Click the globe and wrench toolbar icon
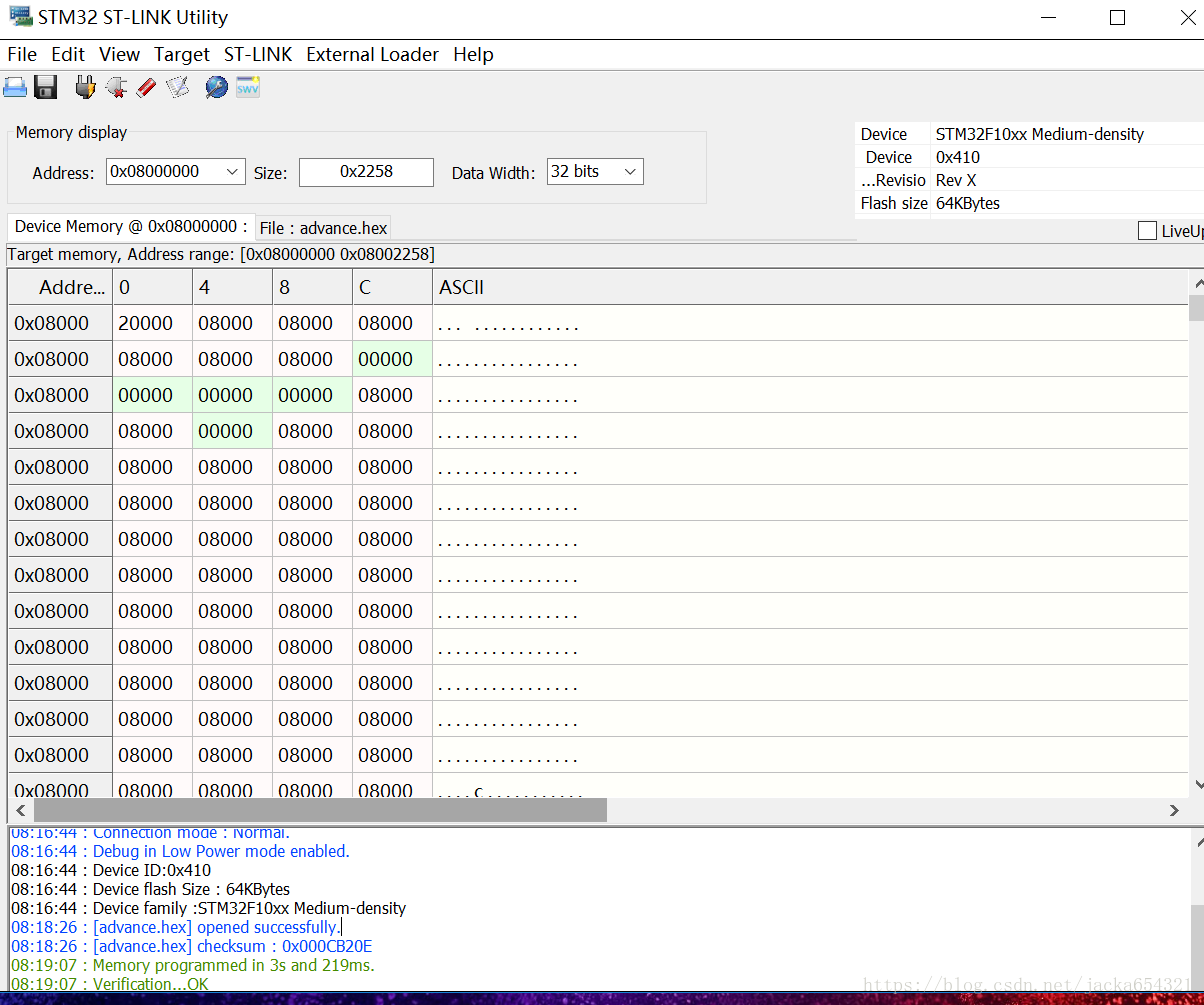Screen dimensions: 1204x1005 click(216, 88)
